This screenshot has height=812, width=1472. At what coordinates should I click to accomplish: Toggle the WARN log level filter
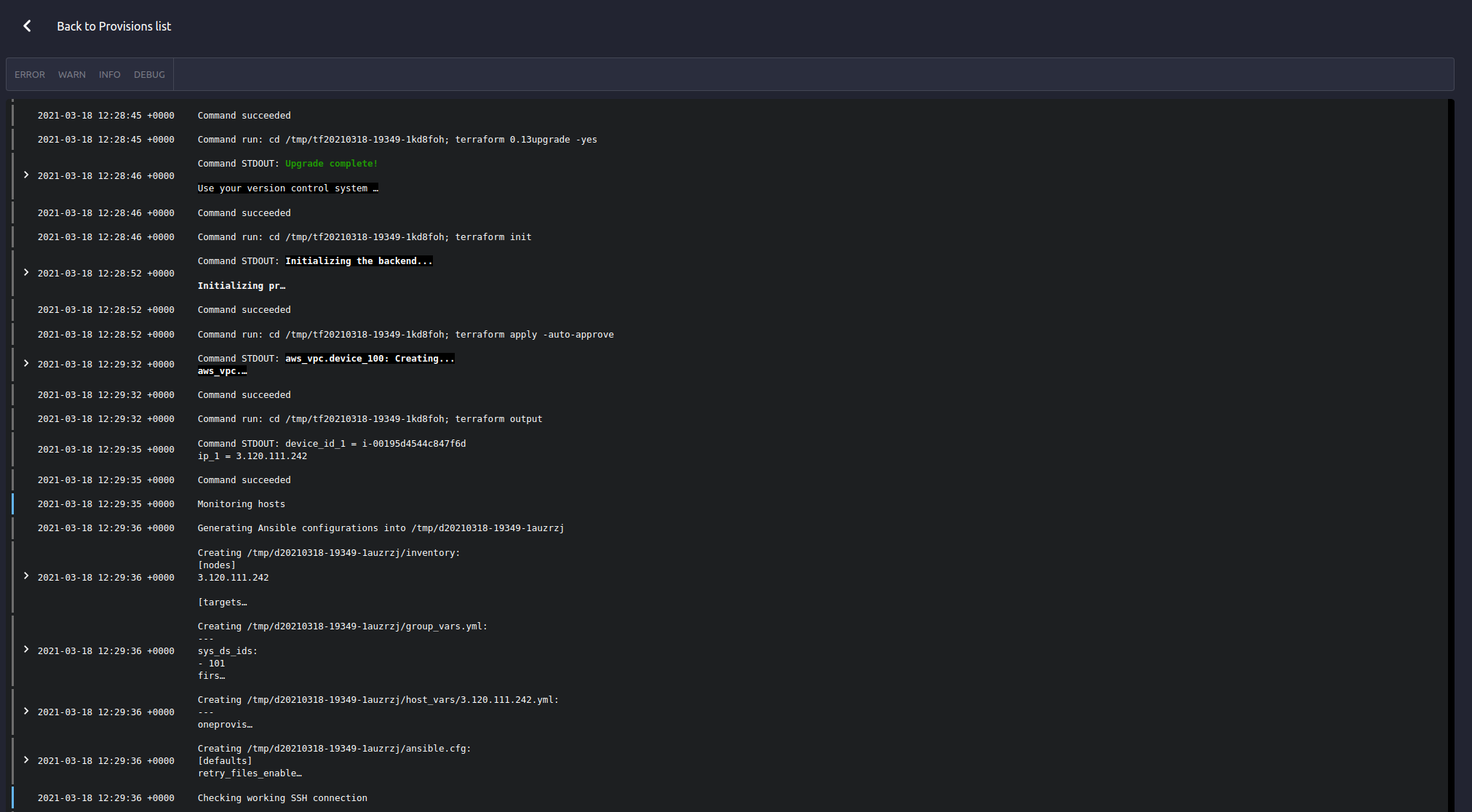point(72,75)
